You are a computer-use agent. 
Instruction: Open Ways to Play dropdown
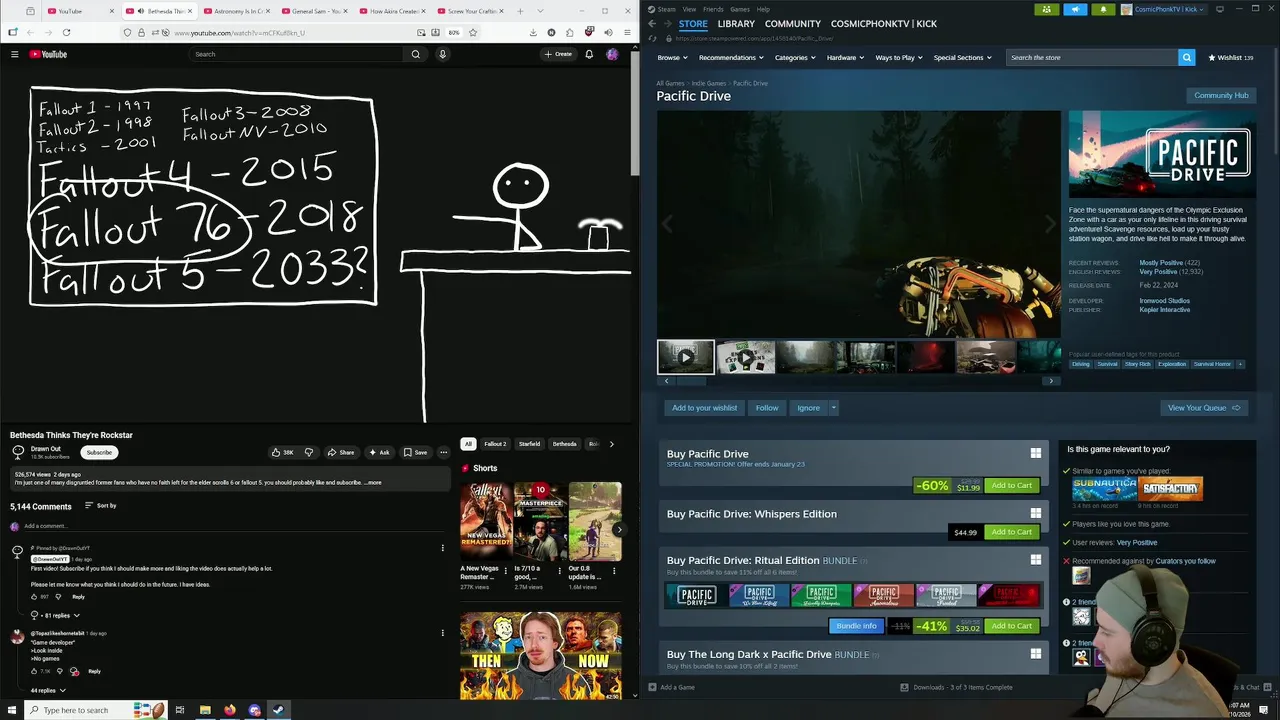click(899, 57)
